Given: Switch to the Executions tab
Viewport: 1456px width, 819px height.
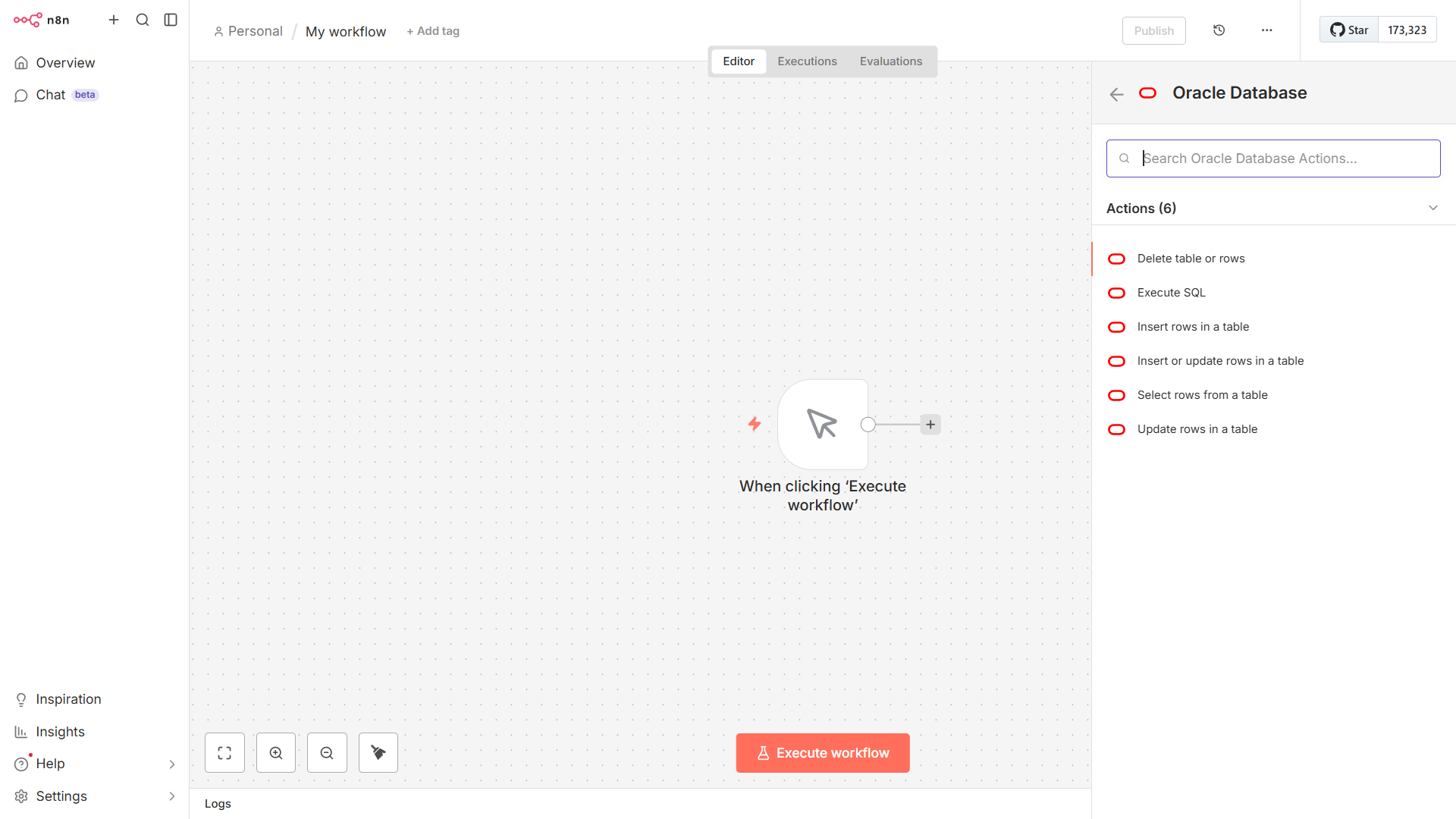Looking at the screenshot, I should point(807,61).
